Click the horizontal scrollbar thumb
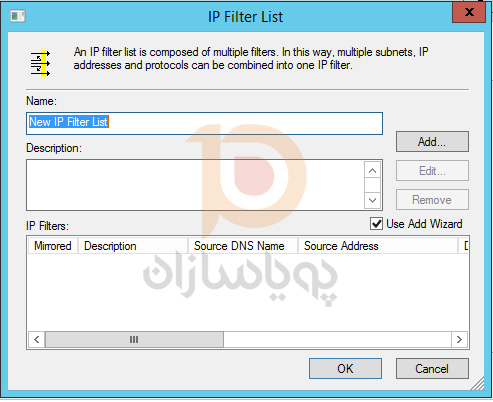 pyautogui.click(x=134, y=340)
